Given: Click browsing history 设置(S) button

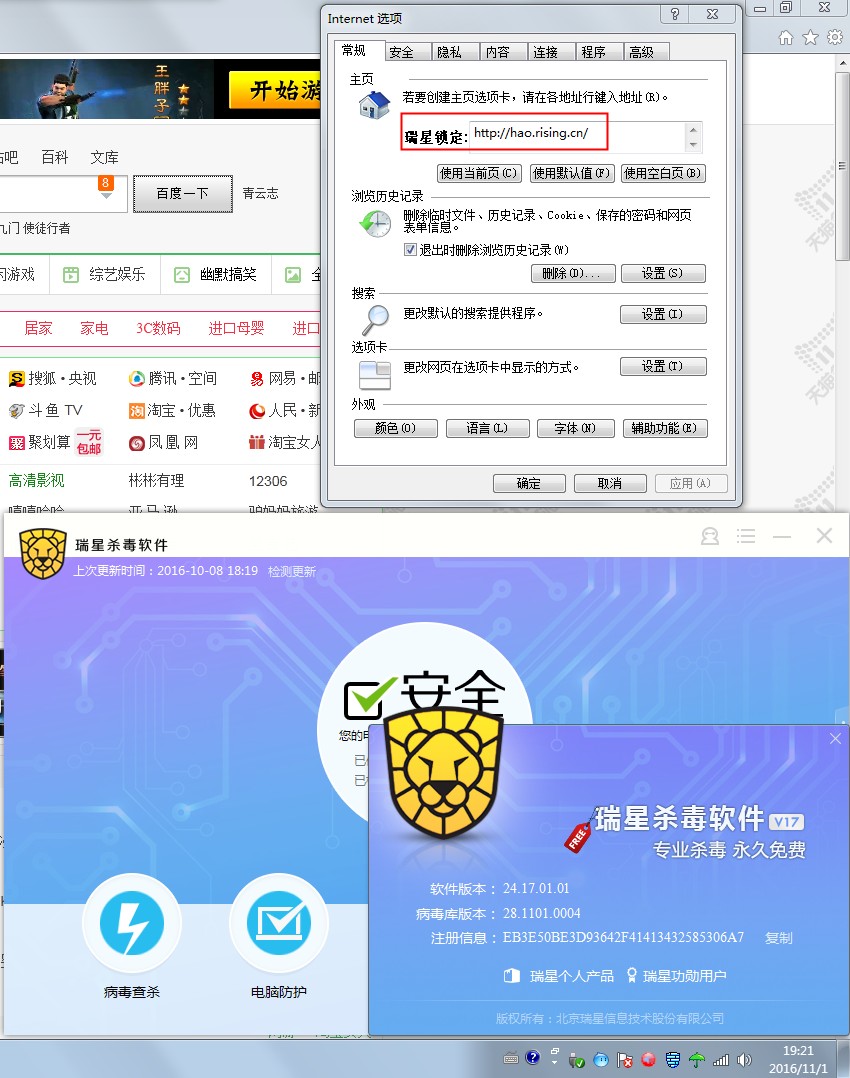Looking at the screenshot, I should click(663, 274).
